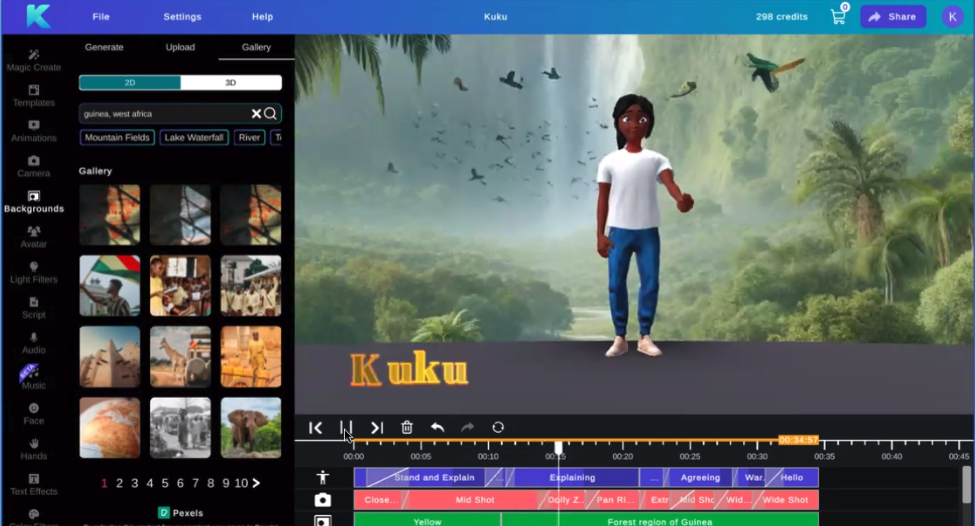This screenshot has width=975, height=526.
Task: Click the loop refresh icon in timeline
Action: tap(498, 428)
